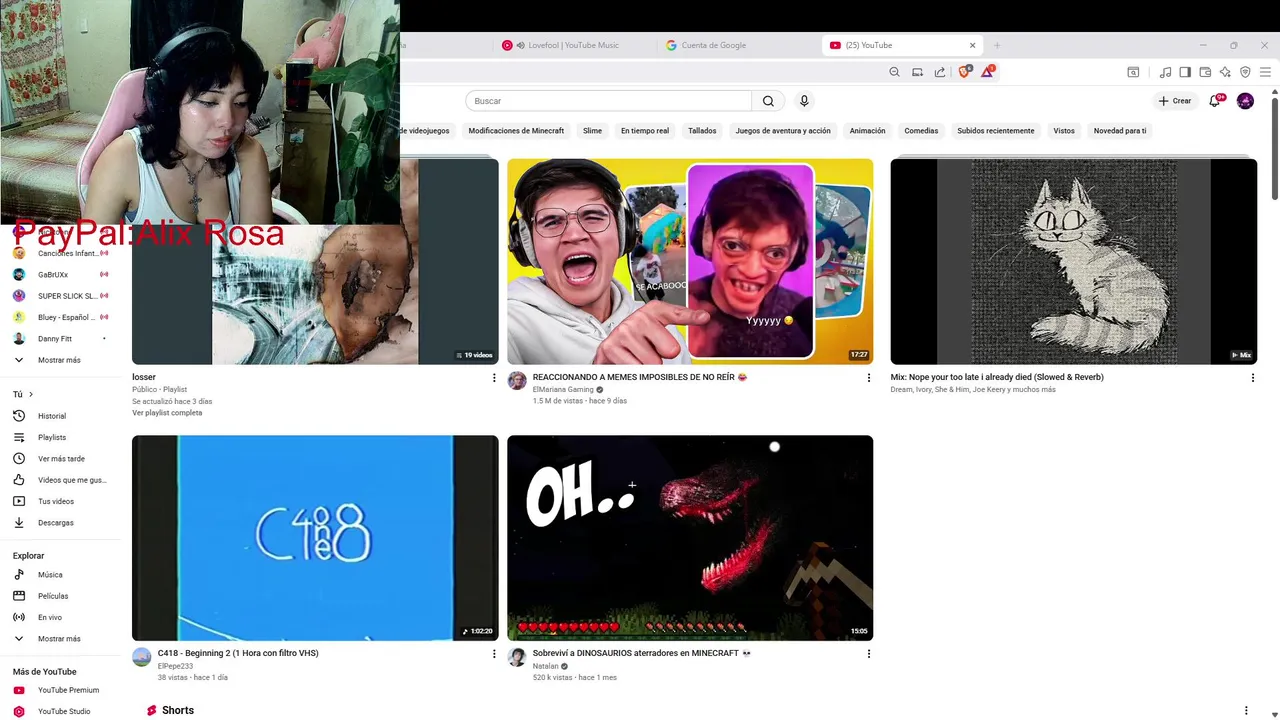This screenshot has height=720, width=1280.
Task: Click the tab search icon in toolbar
Action: (x=1133, y=72)
